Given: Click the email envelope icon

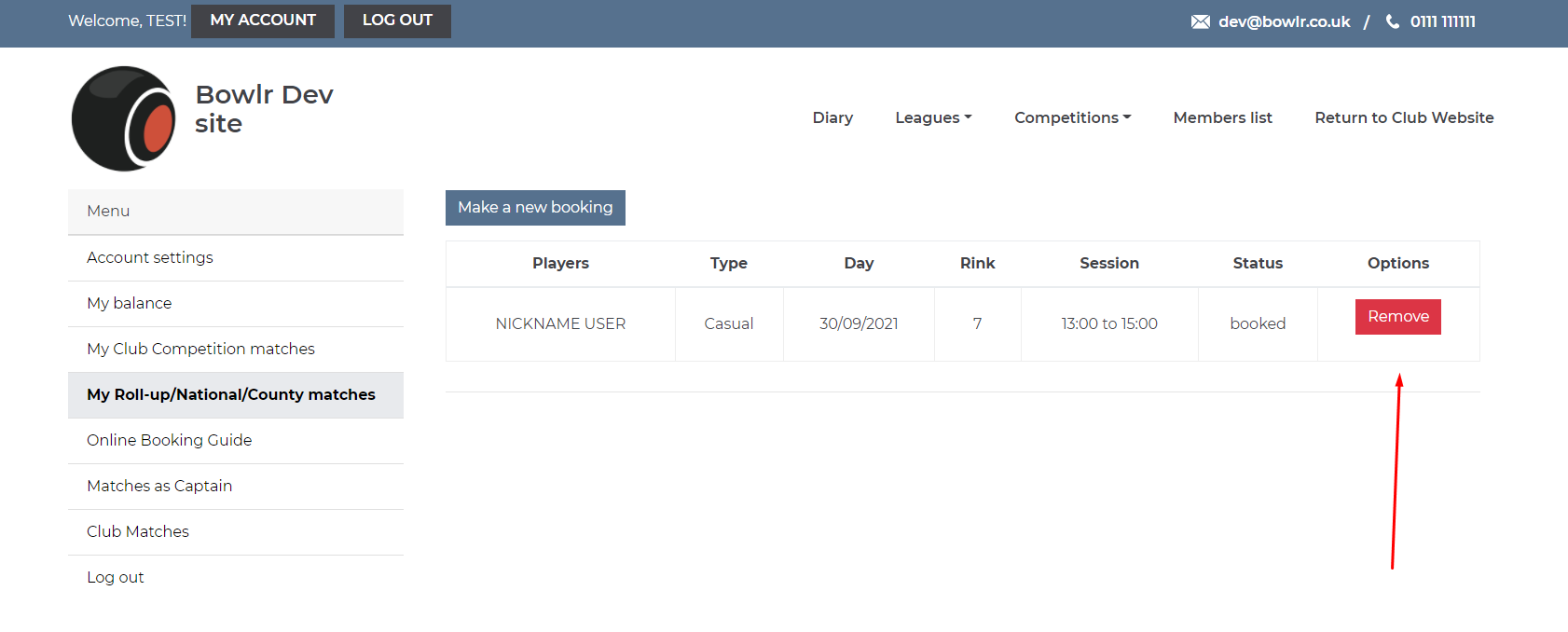Looking at the screenshot, I should pyautogui.click(x=1200, y=21).
